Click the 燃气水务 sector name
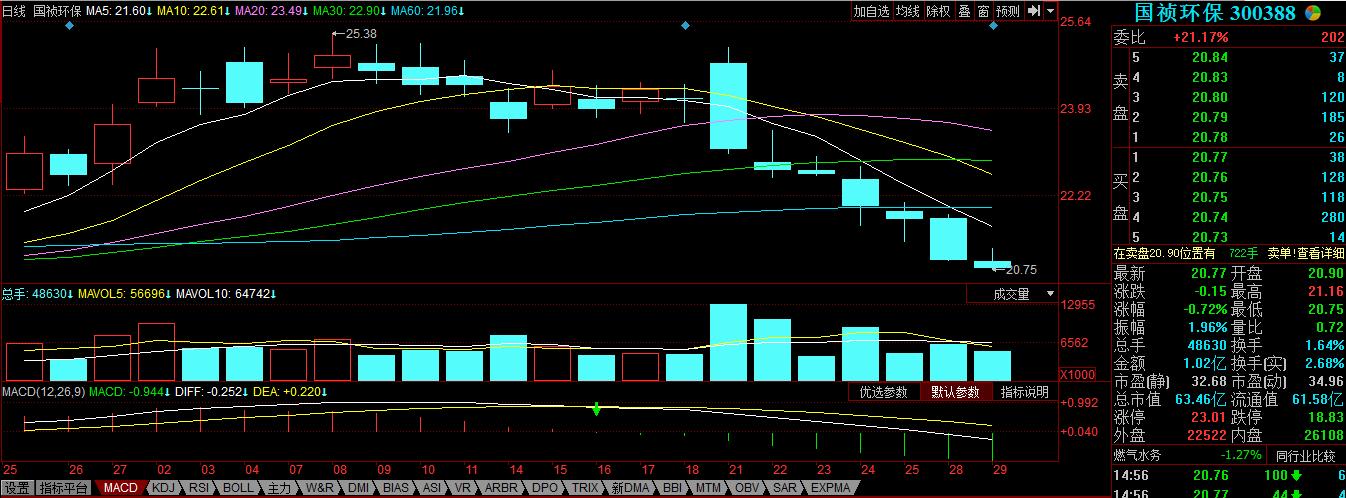 point(1139,455)
